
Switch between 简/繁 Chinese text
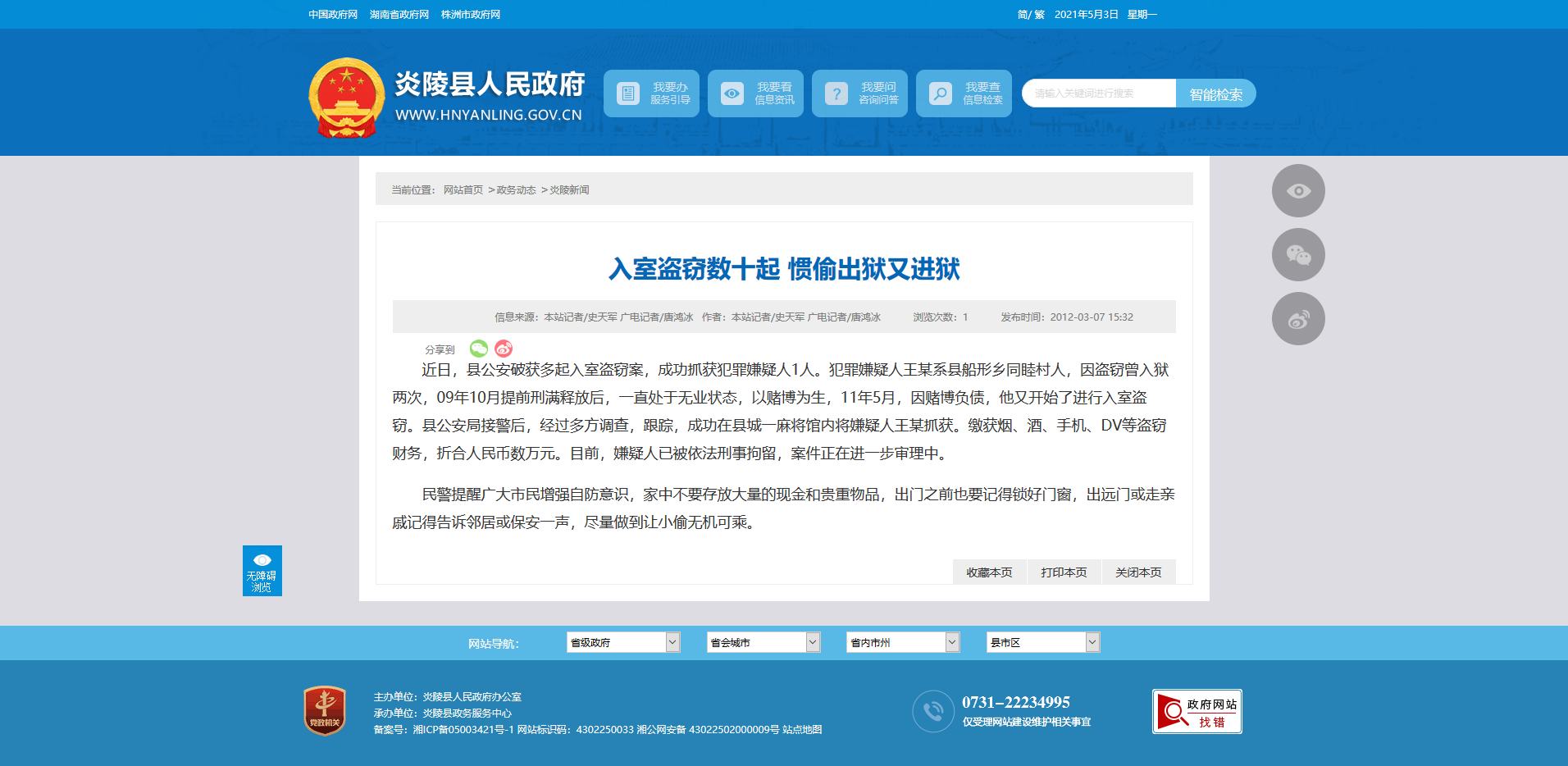pos(1030,15)
